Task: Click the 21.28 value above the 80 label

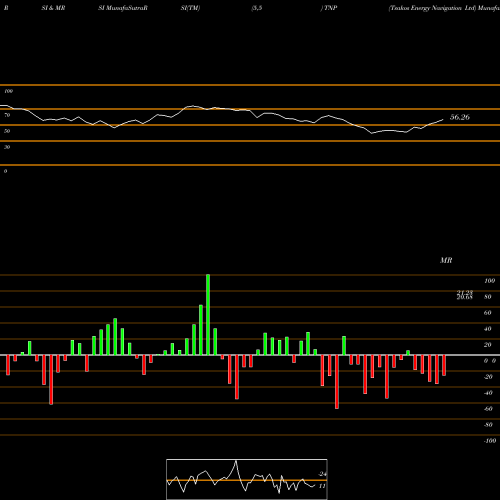Action: click(465, 292)
